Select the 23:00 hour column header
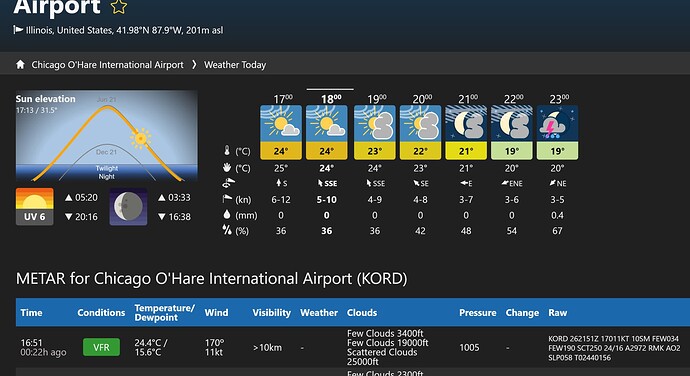This screenshot has height=376, width=690. [x=559, y=99]
